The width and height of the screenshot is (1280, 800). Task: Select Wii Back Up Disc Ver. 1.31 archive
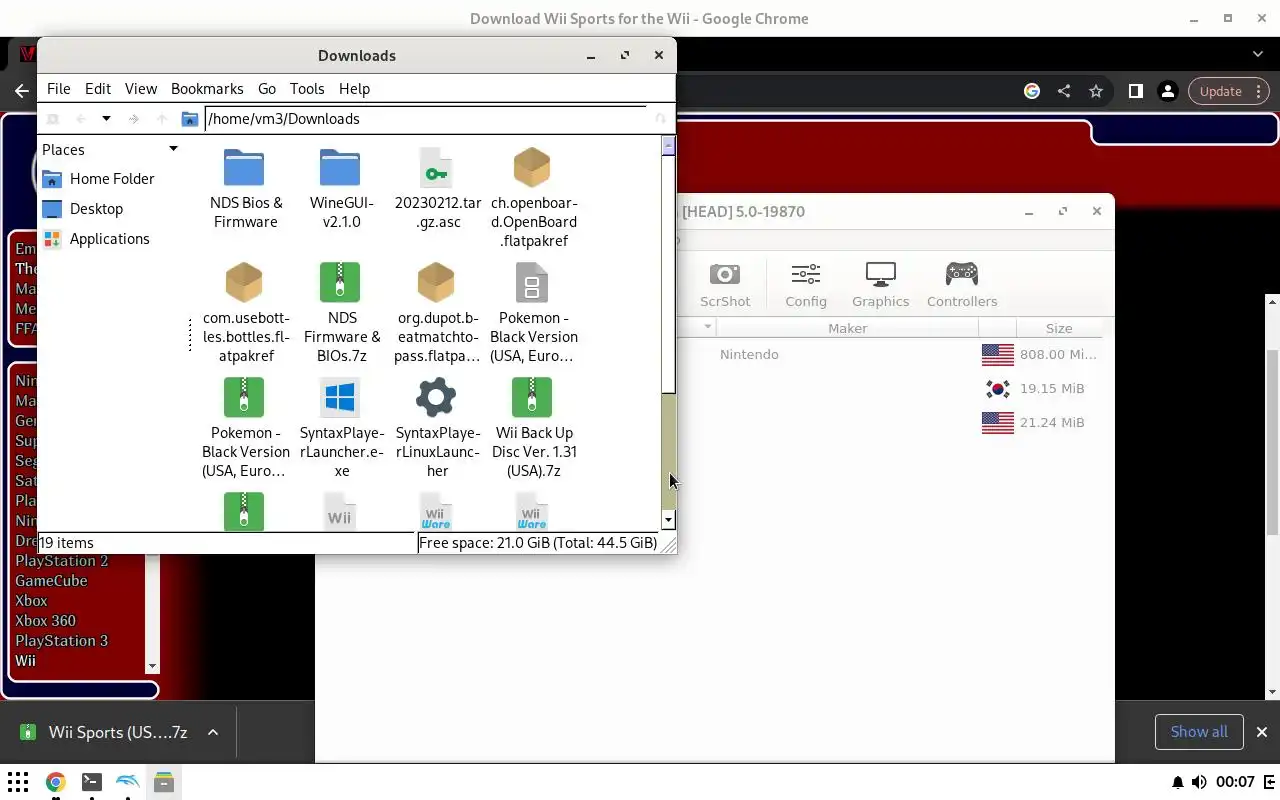click(533, 427)
